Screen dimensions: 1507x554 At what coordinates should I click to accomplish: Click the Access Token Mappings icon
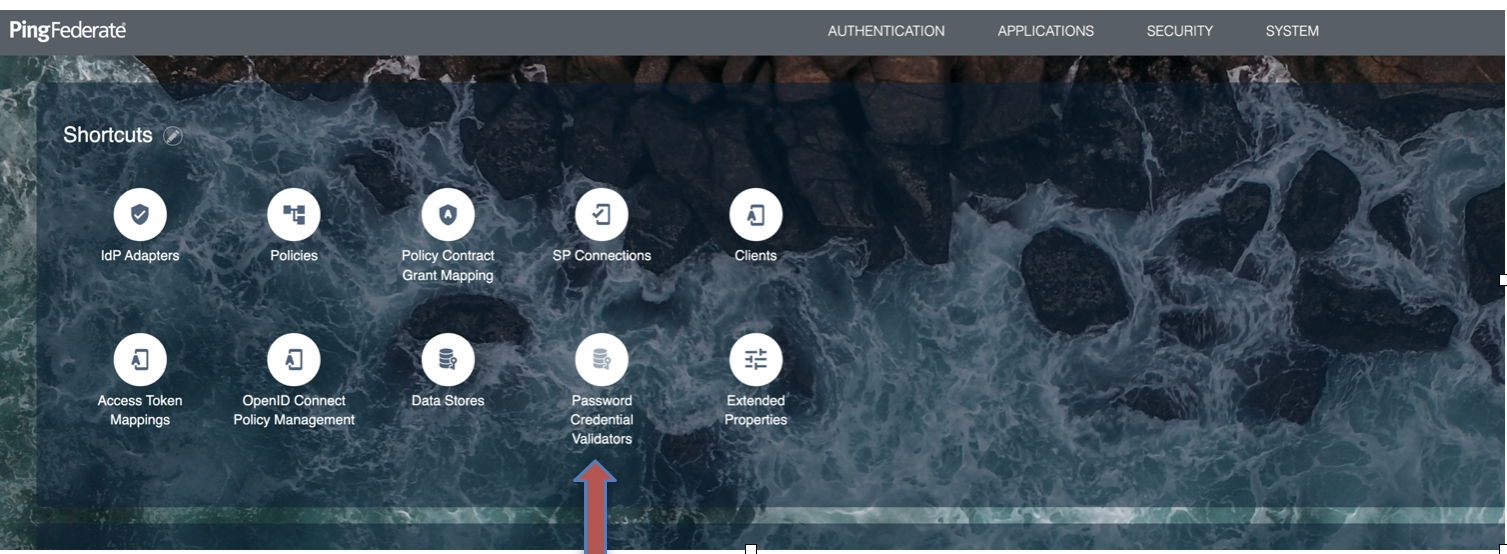(x=140, y=359)
